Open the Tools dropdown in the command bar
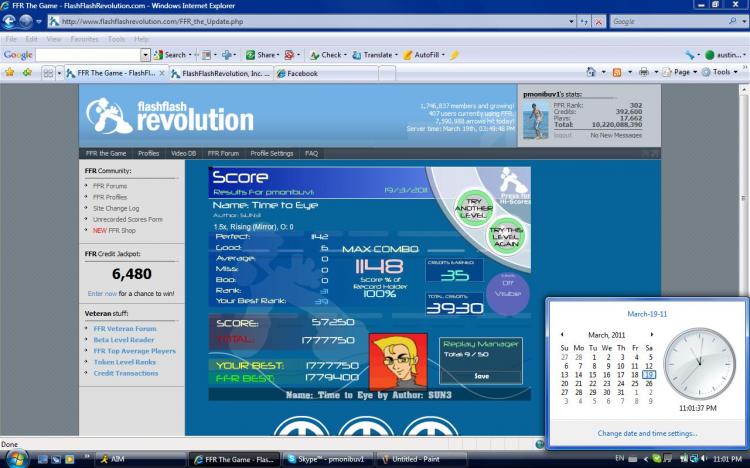 pyautogui.click(x=719, y=72)
